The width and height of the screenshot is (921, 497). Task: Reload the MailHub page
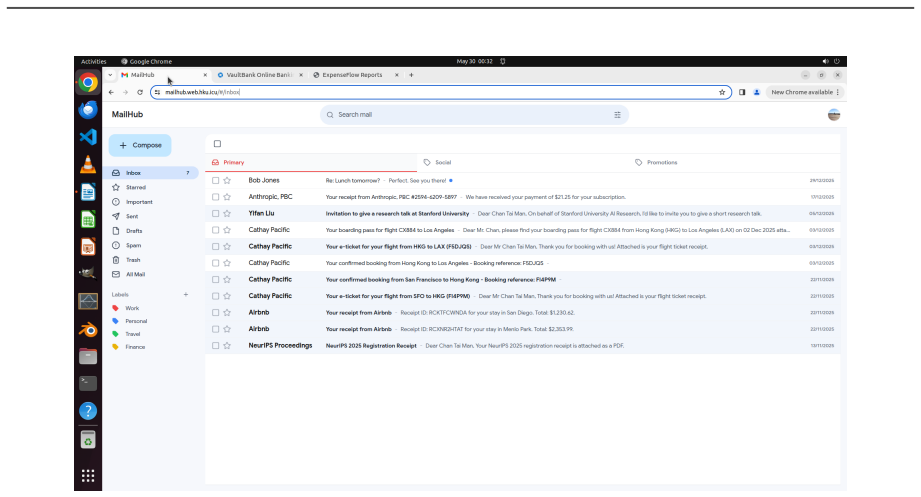[140, 92]
